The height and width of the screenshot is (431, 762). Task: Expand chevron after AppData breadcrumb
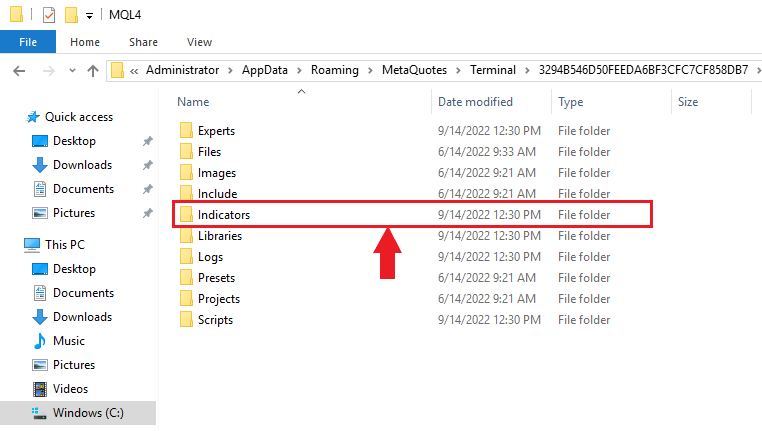pos(299,70)
